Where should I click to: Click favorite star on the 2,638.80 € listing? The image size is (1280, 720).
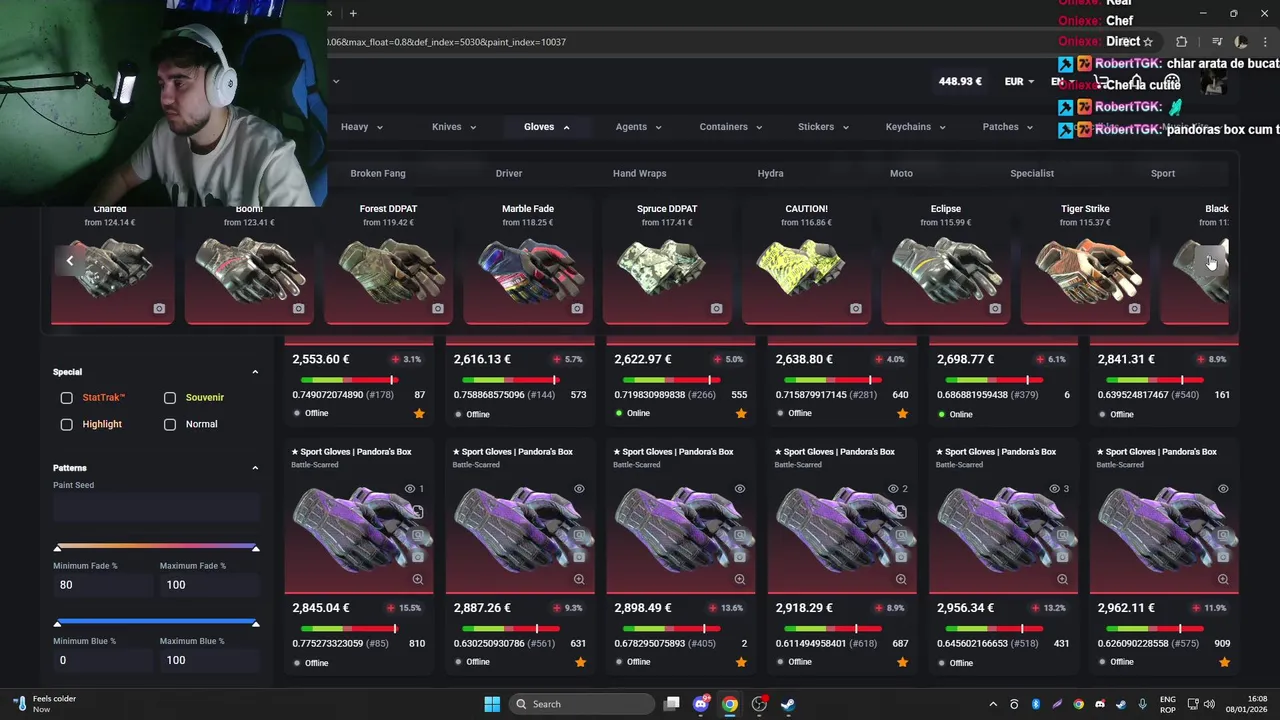902,413
